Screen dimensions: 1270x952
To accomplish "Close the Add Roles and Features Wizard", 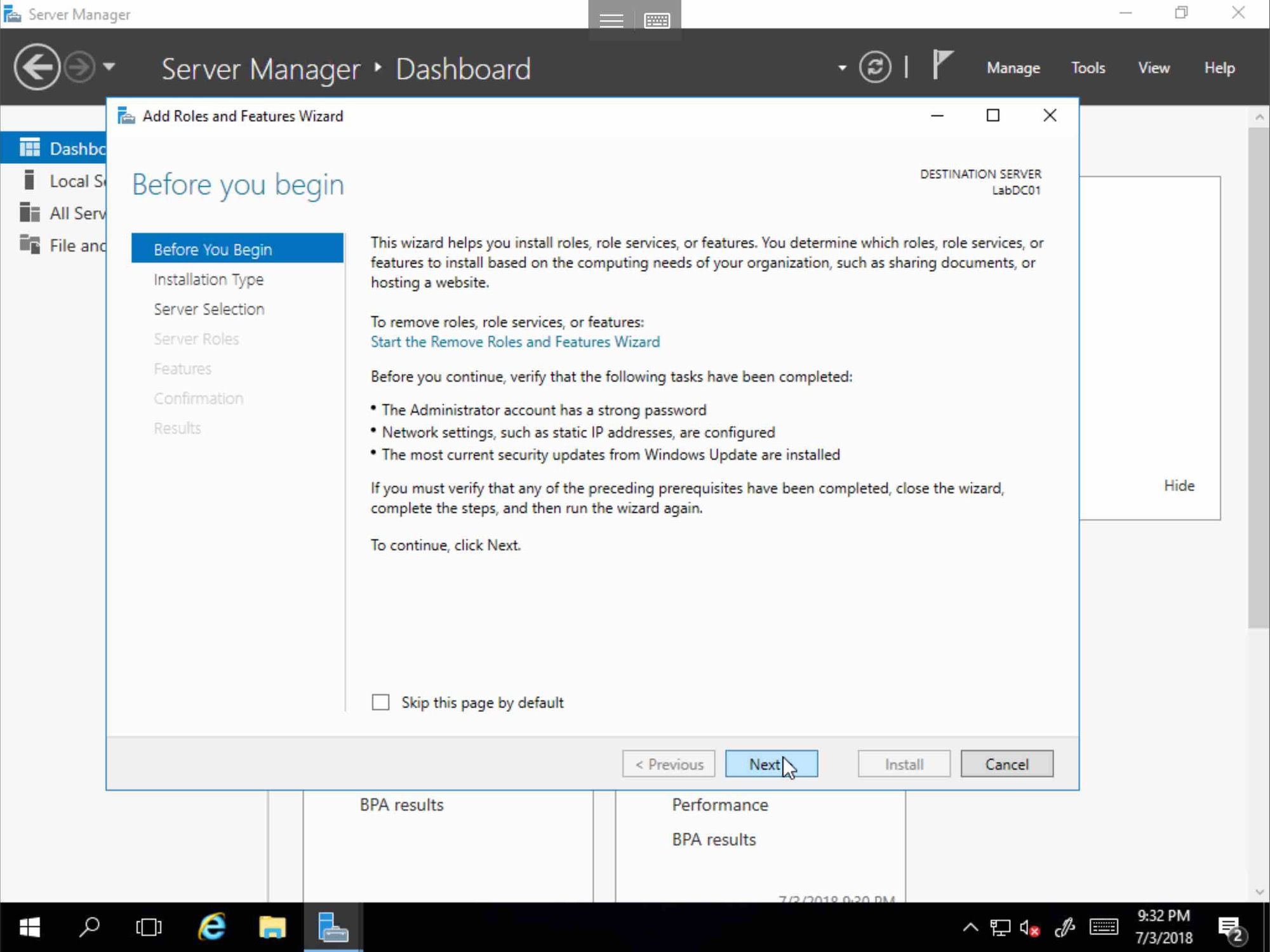I will (x=1050, y=116).
